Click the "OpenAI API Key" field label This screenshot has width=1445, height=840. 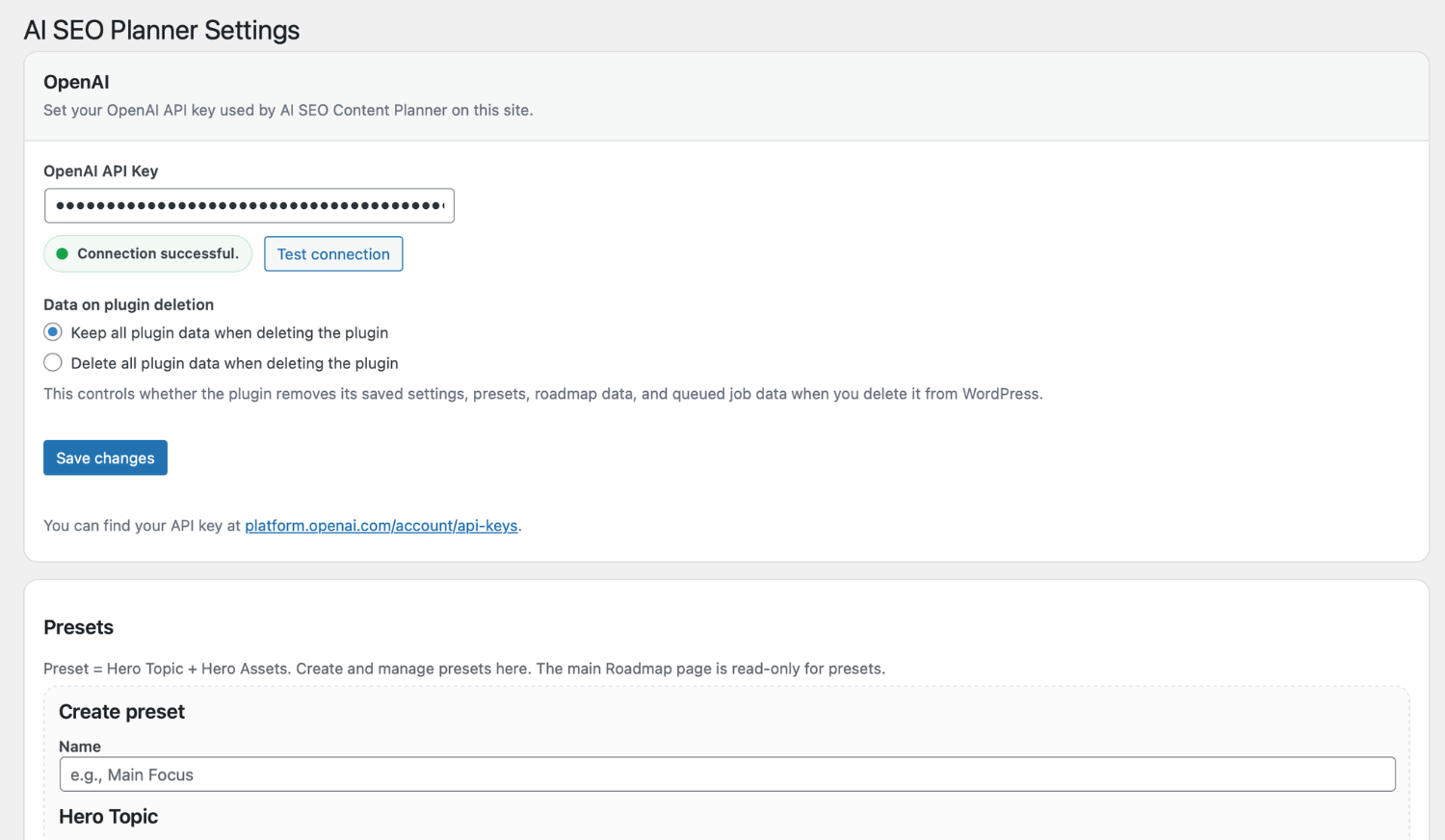(100, 171)
